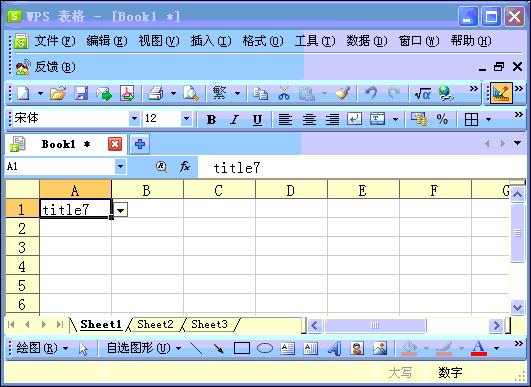Click merge cells icon
The width and height of the screenshot is (531, 387).
pyautogui.click(x=377, y=119)
